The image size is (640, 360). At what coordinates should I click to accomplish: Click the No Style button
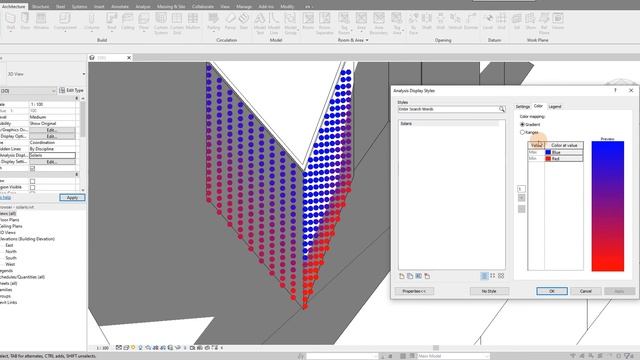[x=489, y=291]
